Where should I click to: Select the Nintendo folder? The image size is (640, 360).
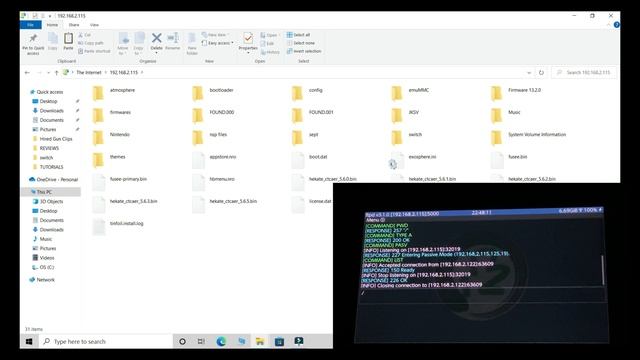111,138
